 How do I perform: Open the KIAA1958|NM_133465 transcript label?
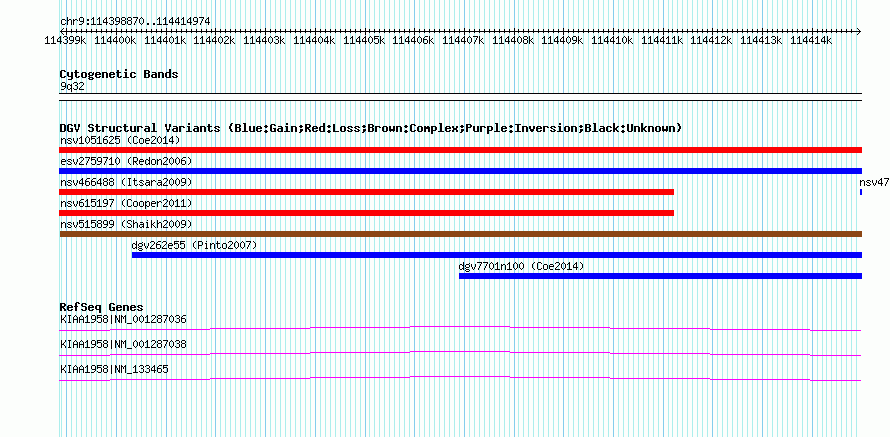(114, 369)
